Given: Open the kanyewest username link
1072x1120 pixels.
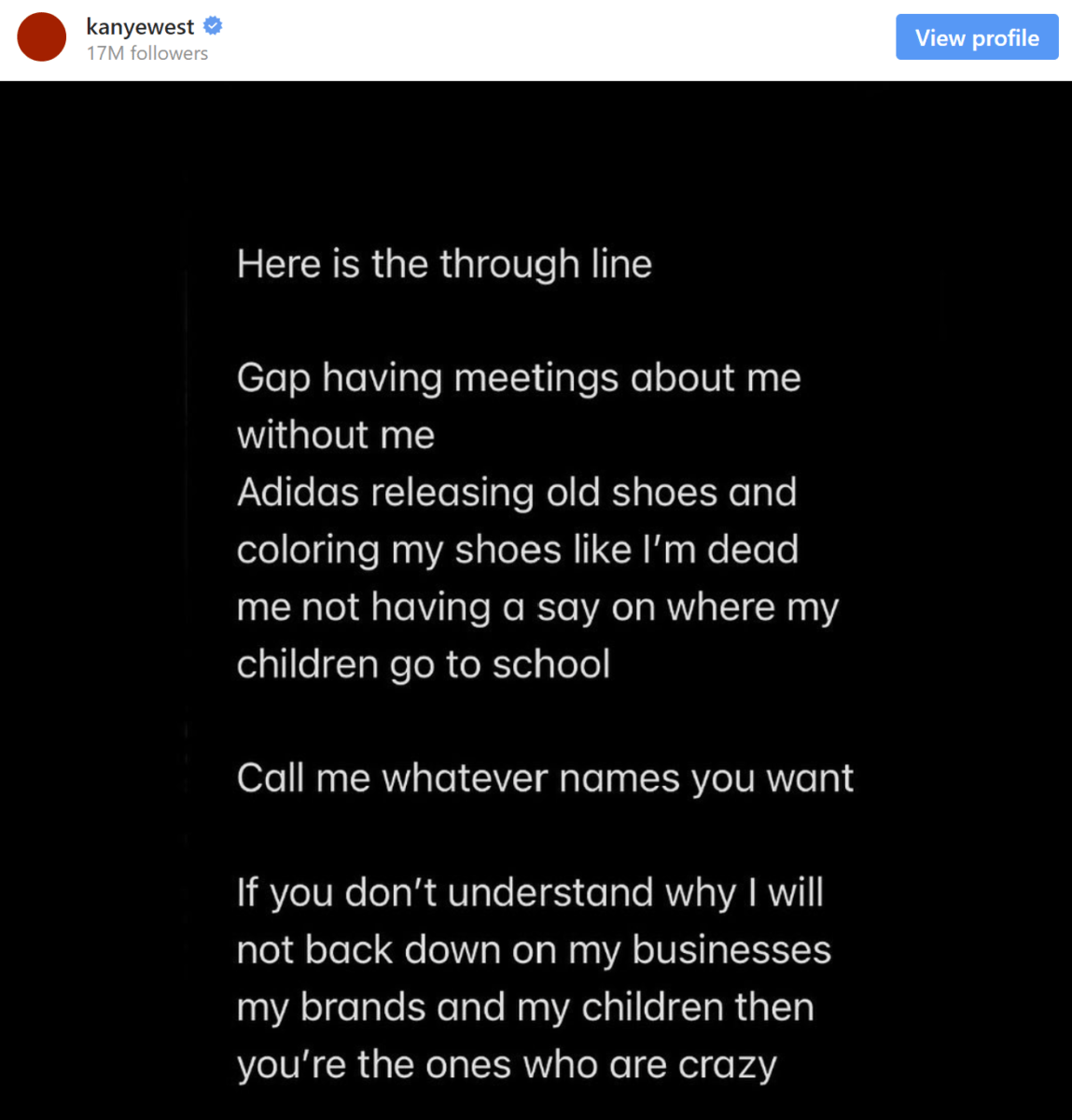Looking at the screenshot, I should tap(140, 27).
